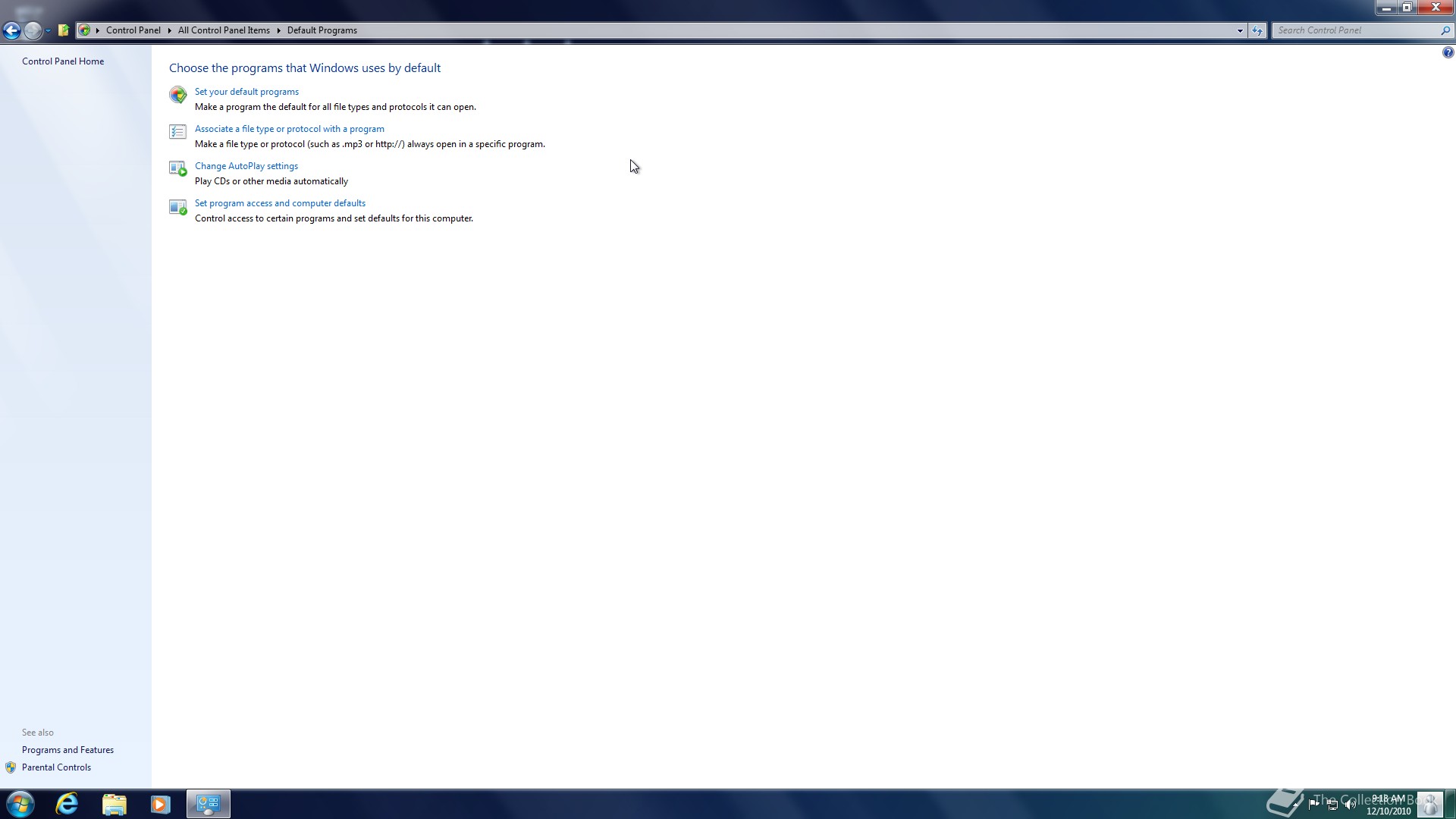
Task: Go to All Control Panel Items breadcrumb
Action: (224, 30)
